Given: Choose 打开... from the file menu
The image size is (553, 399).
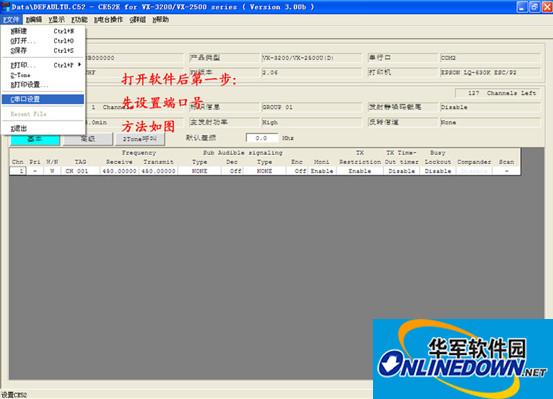Looking at the screenshot, I should tap(42, 41).
